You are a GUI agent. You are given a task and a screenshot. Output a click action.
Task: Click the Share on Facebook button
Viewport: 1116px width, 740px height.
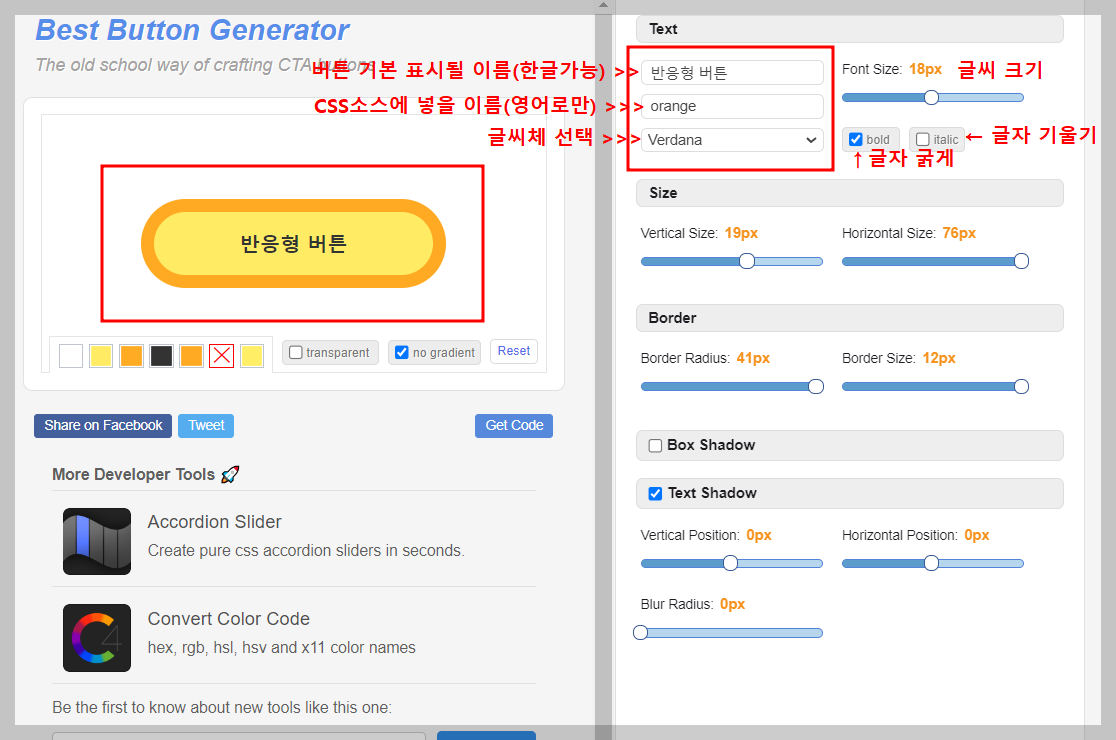(x=102, y=425)
